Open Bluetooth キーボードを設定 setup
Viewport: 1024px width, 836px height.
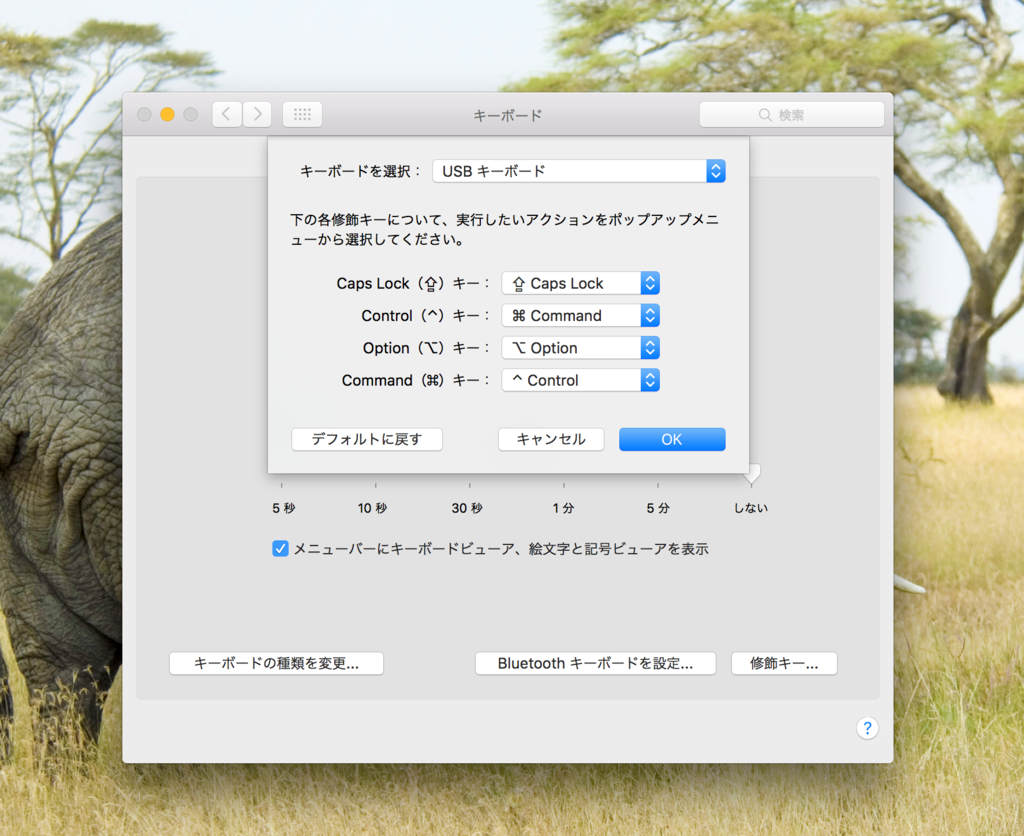(595, 663)
